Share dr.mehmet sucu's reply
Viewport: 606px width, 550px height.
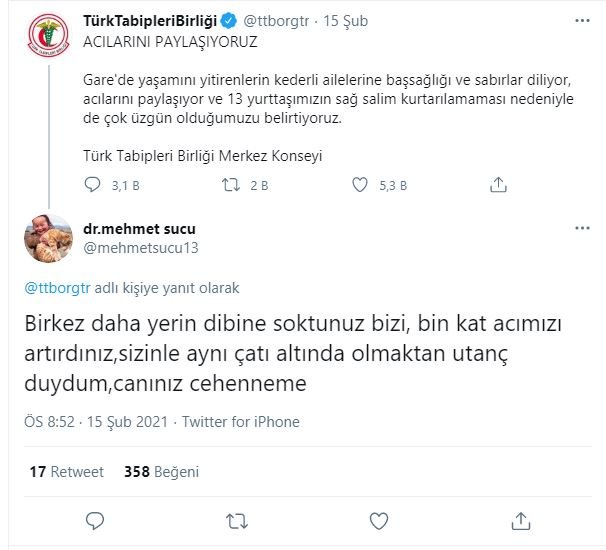(x=521, y=521)
